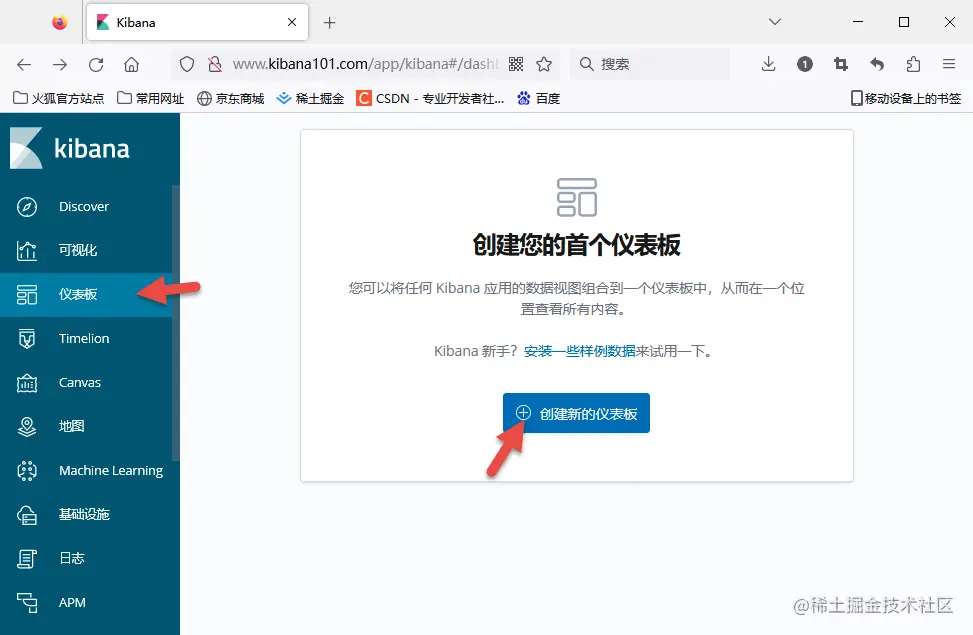The height and width of the screenshot is (635, 973).
Task: Select the 可视化 menu label
Action: 78,250
